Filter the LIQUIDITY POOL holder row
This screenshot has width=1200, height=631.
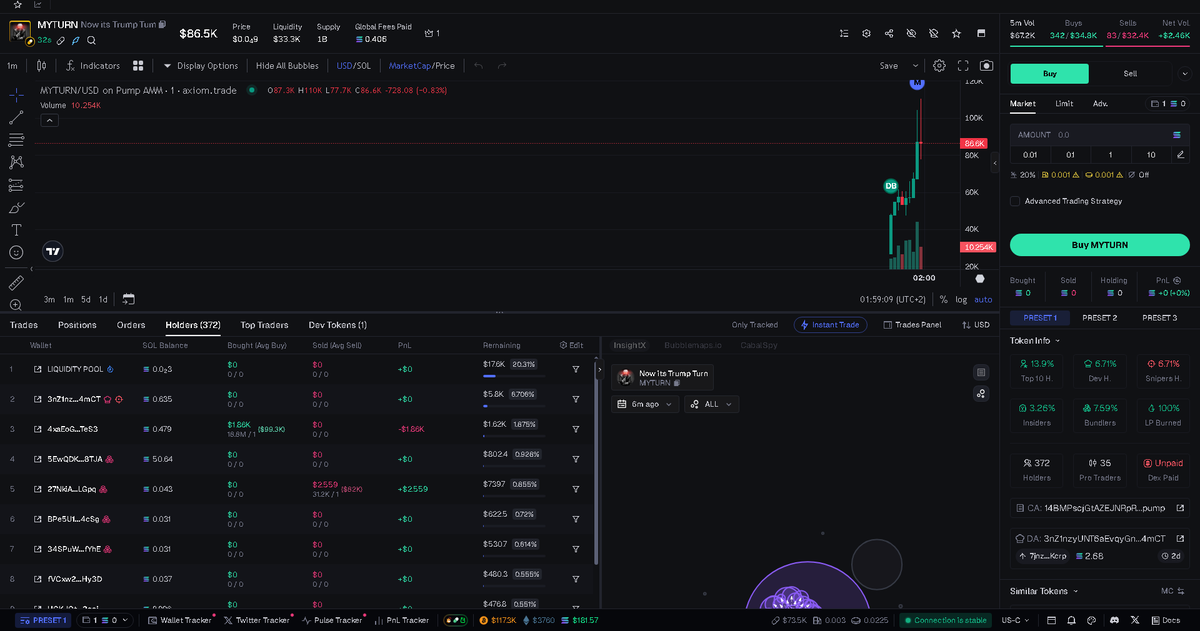coord(576,369)
